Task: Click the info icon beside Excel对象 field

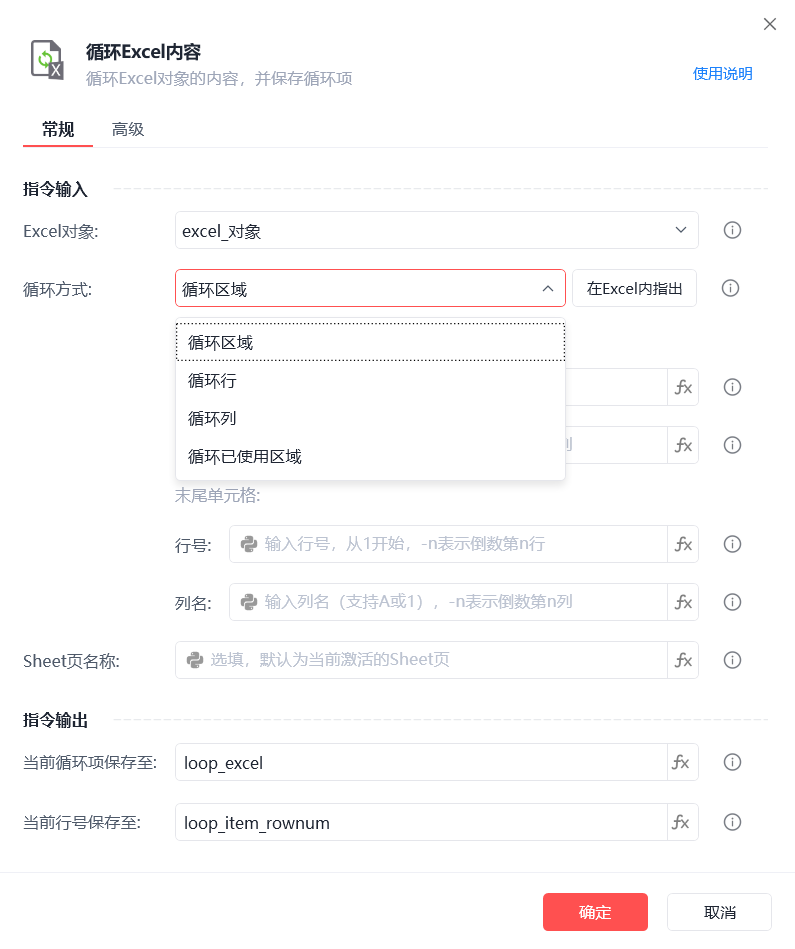Action: coord(732,230)
